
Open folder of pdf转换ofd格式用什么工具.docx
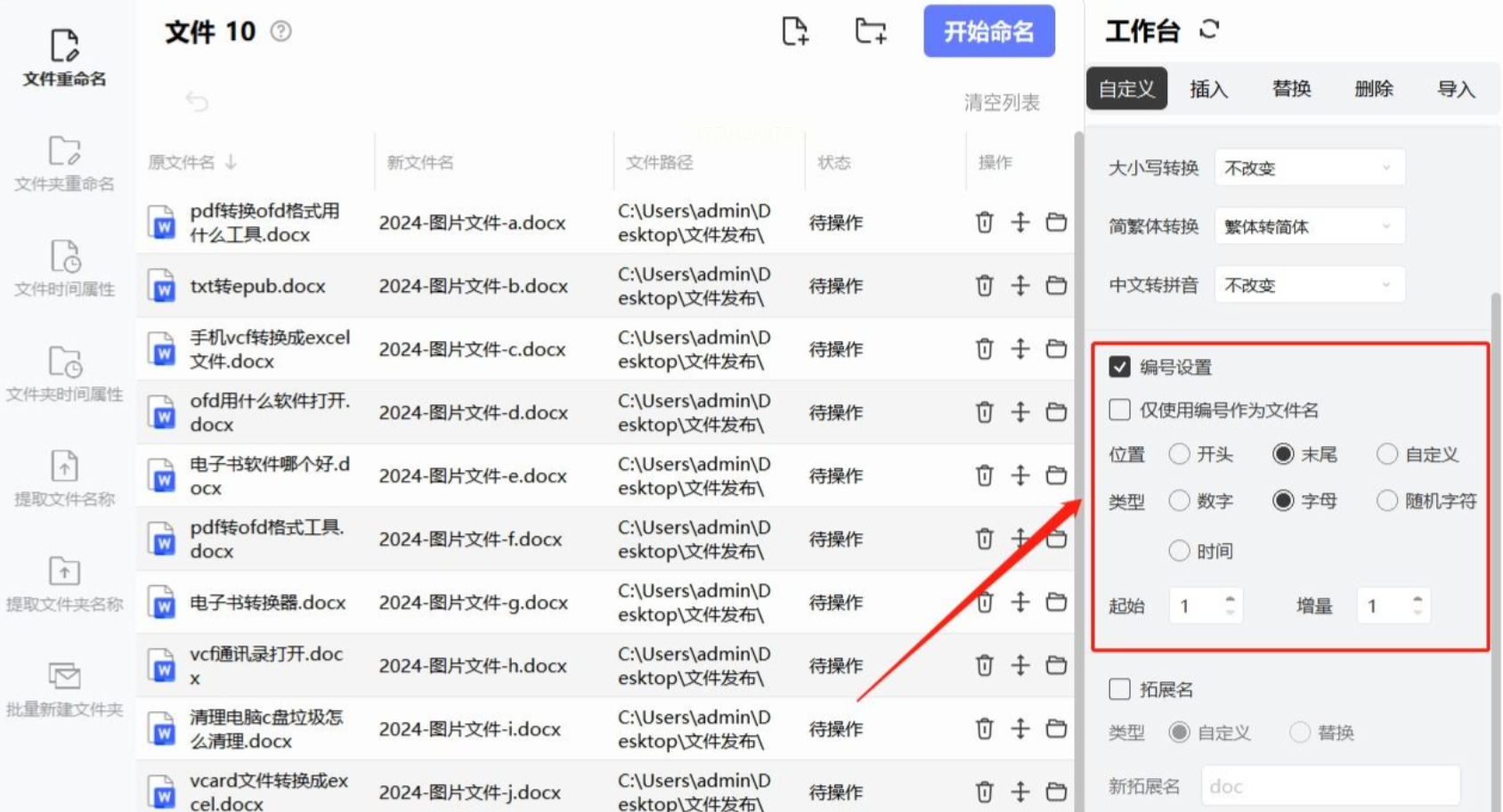[x=1056, y=223]
